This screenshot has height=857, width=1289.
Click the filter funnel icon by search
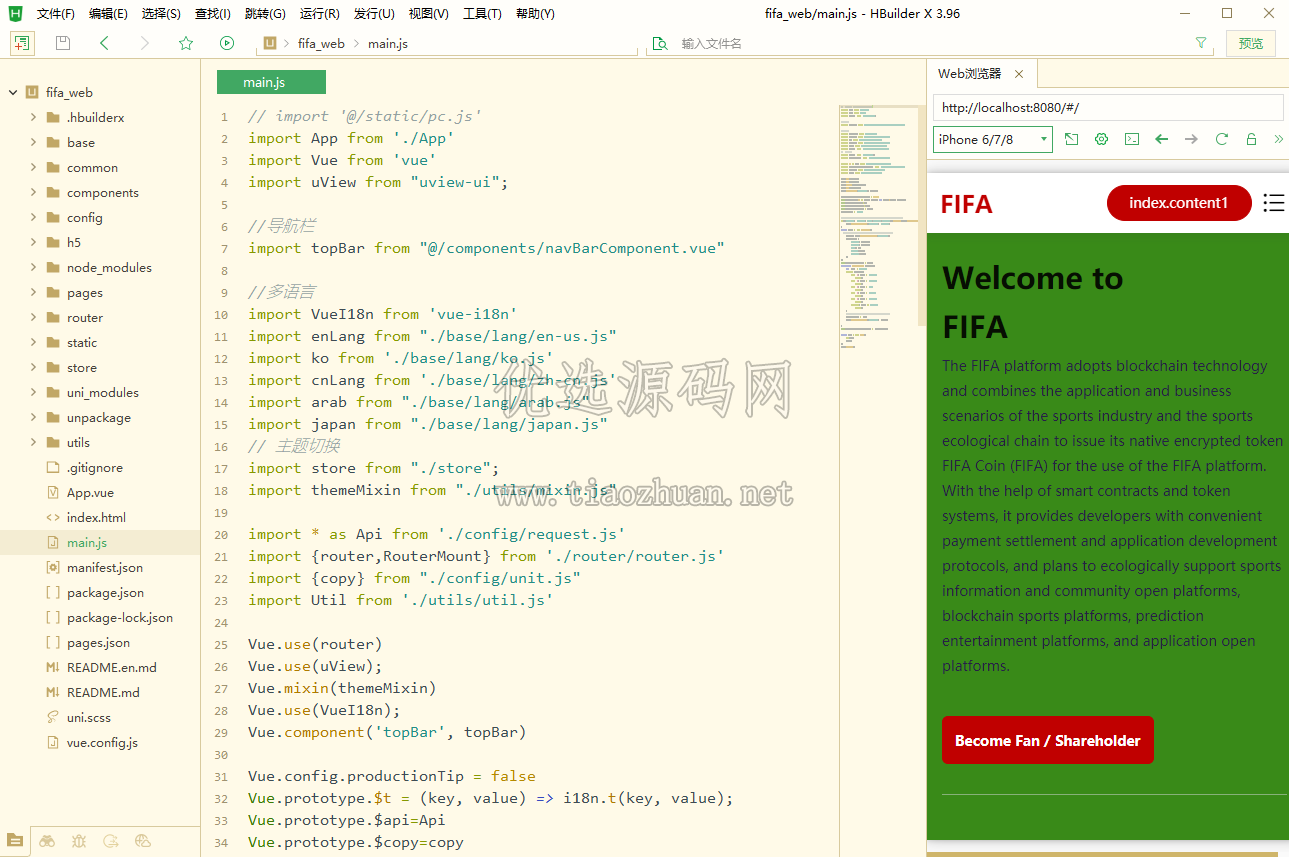pyautogui.click(x=1201, y=43)
